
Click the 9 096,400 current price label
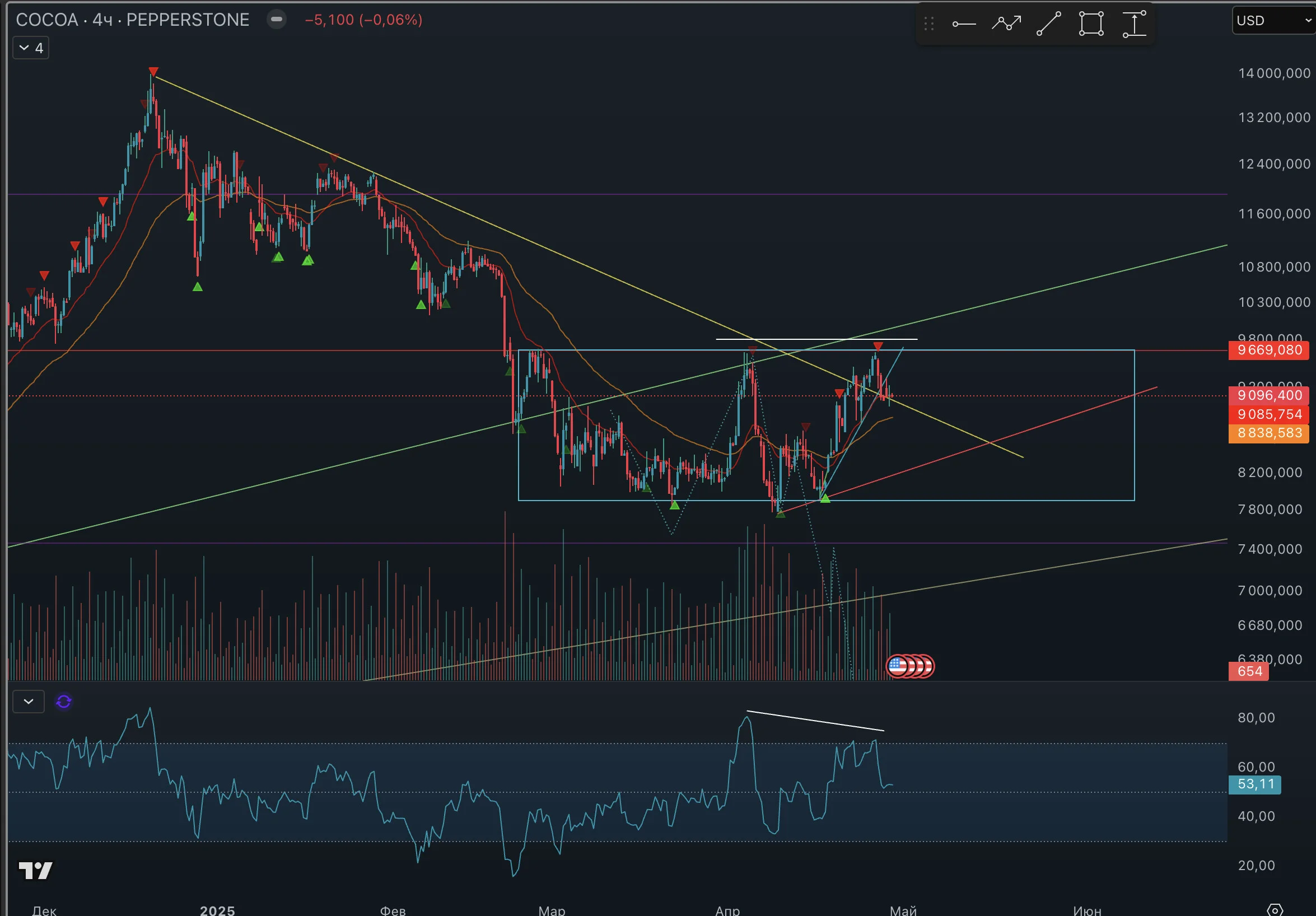click(1268, 395)
